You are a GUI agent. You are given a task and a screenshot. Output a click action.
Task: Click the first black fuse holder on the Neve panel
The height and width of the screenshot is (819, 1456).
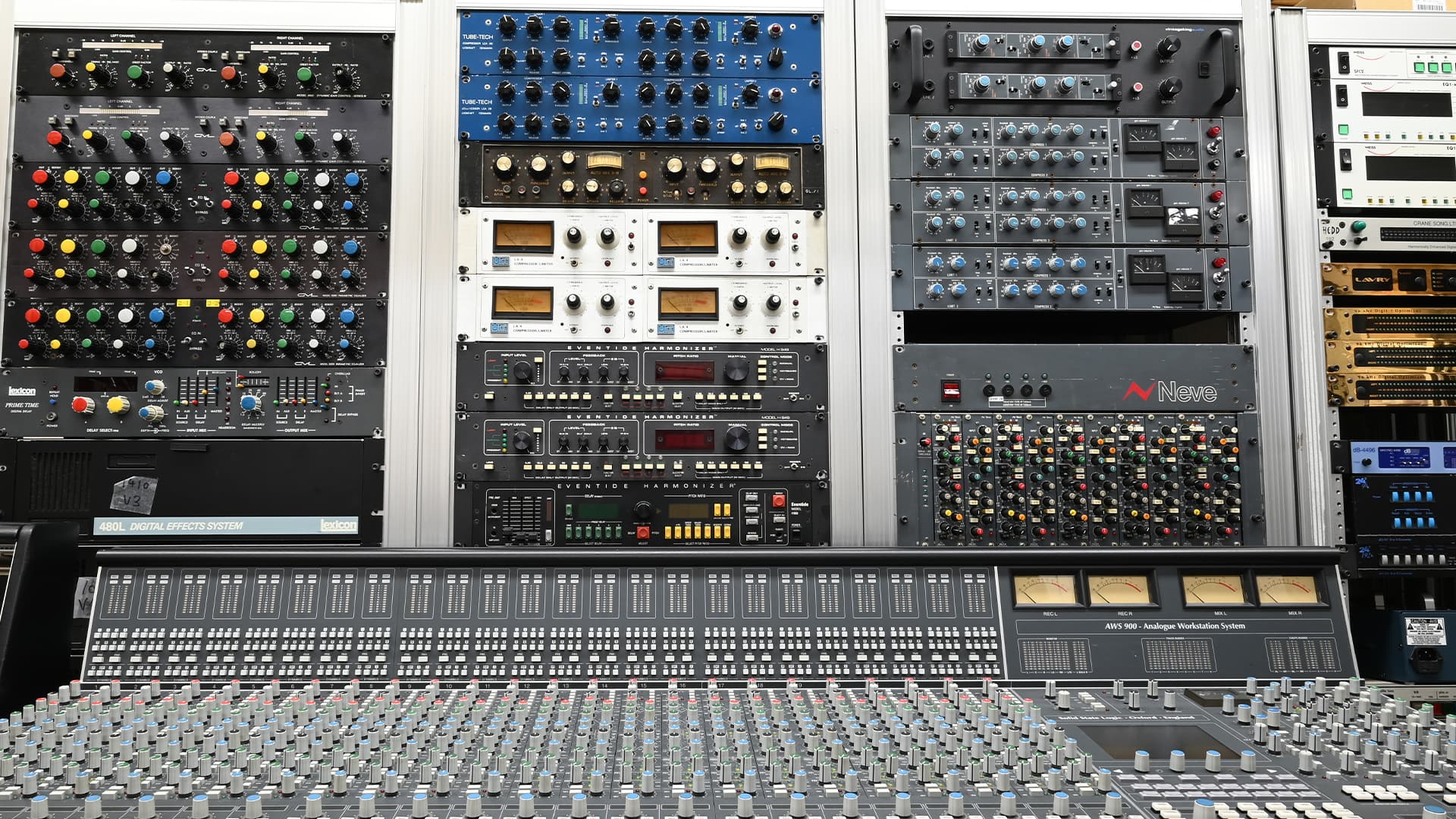[x=990, y=391]
